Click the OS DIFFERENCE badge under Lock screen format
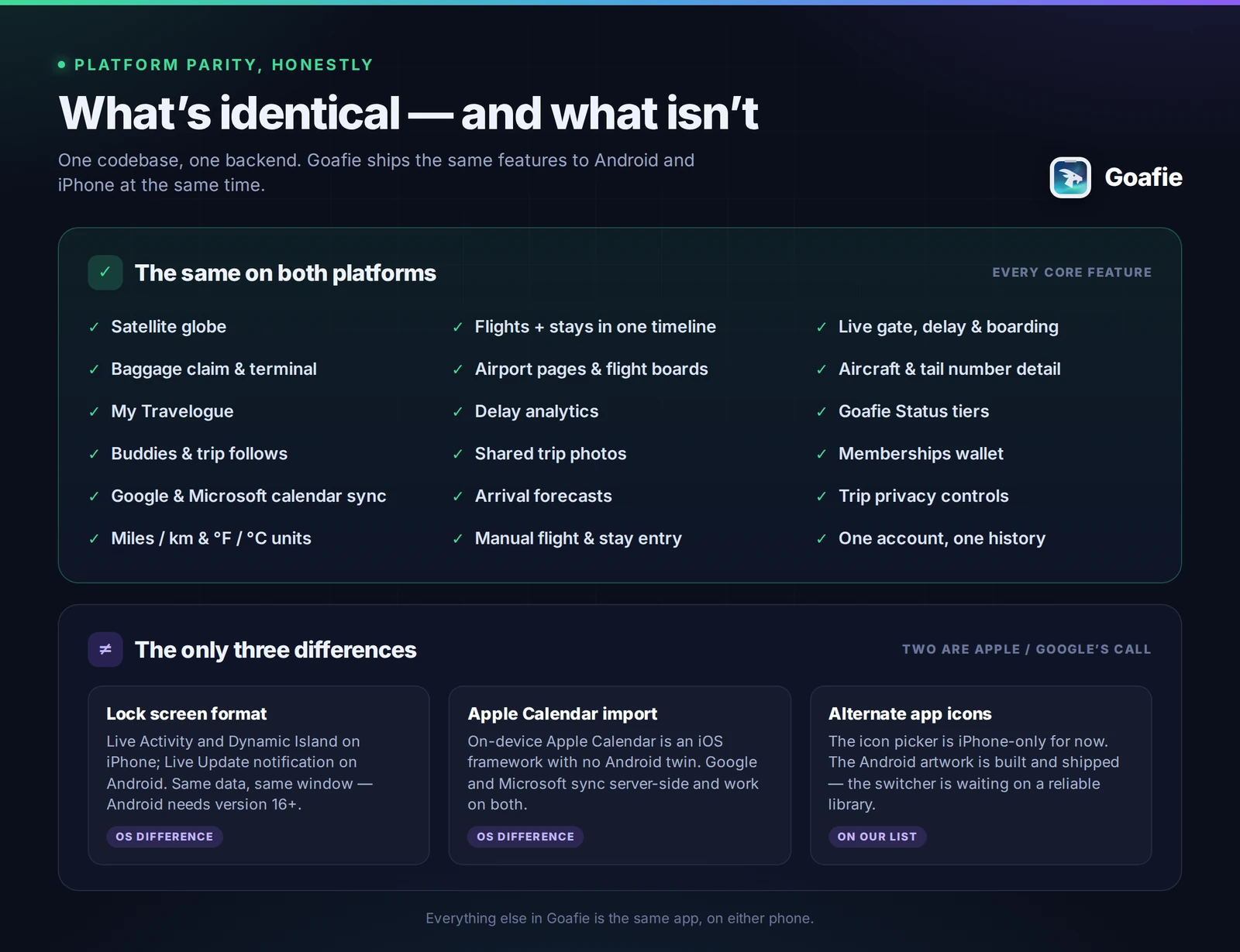This screenshot has width=1240, height=952. point(164,837)
